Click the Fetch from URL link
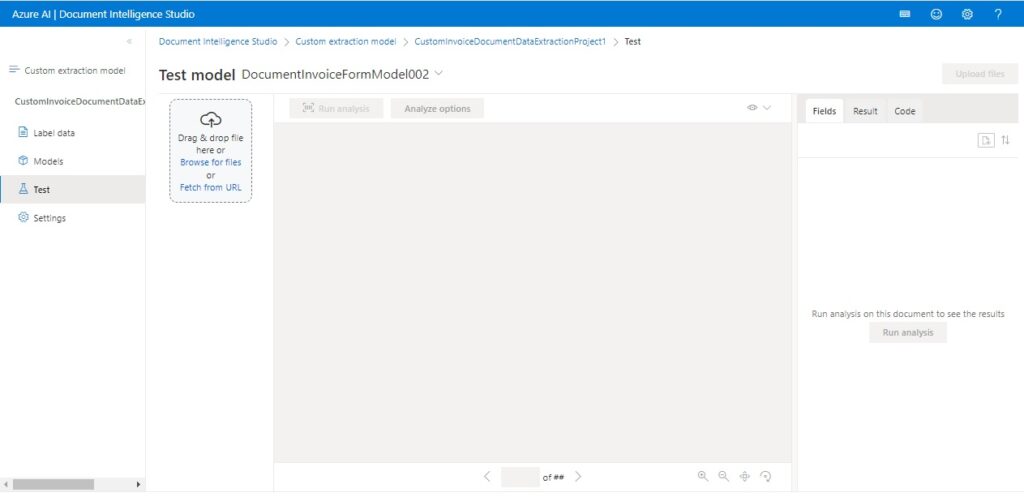The image size is (1024, 497). click(210, 187)
